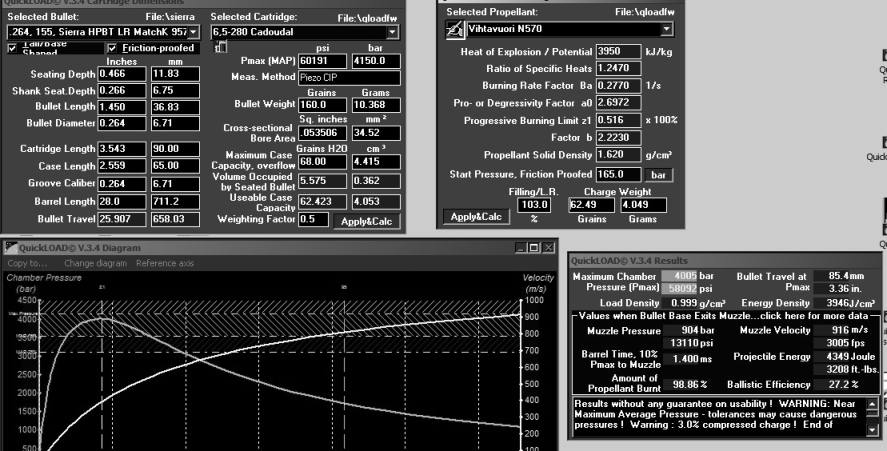Screen dimensions: 887x451
Task: Click the Bullet Travel inches field
Action: click(122, 219)
